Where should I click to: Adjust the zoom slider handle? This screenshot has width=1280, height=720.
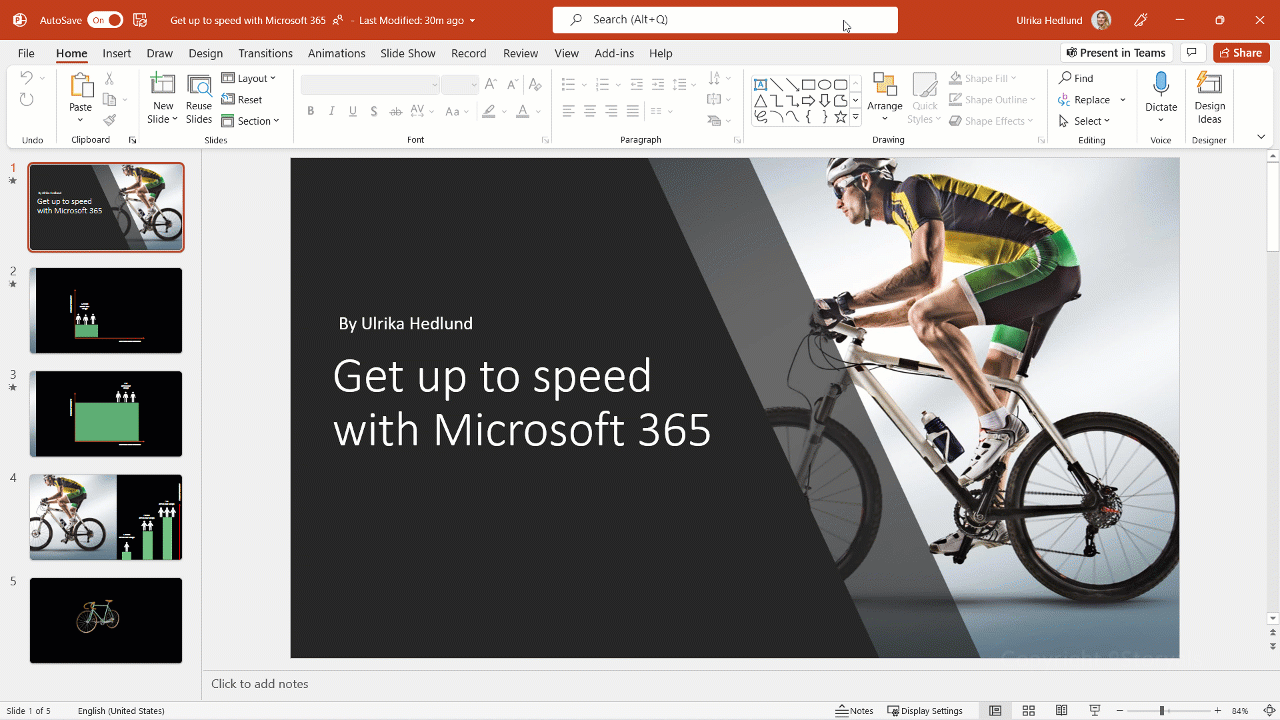1162,711
